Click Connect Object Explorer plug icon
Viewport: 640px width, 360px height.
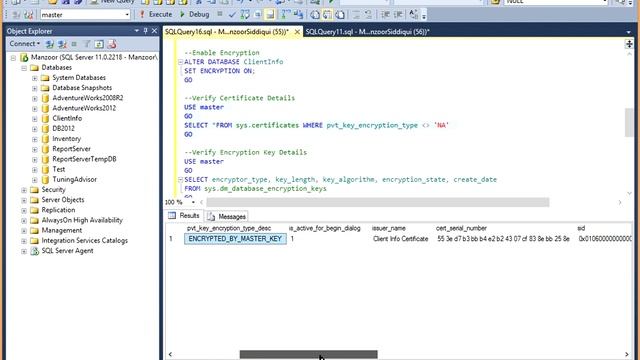tap(49, 44)
